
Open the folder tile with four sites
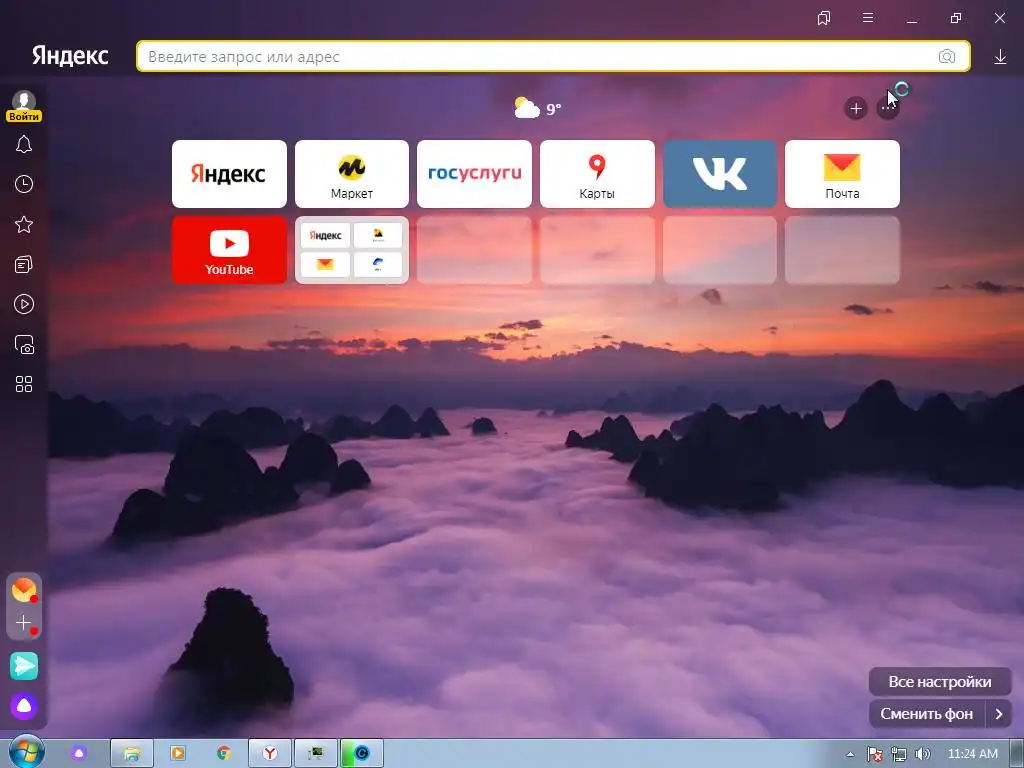[x=352, y=250]
